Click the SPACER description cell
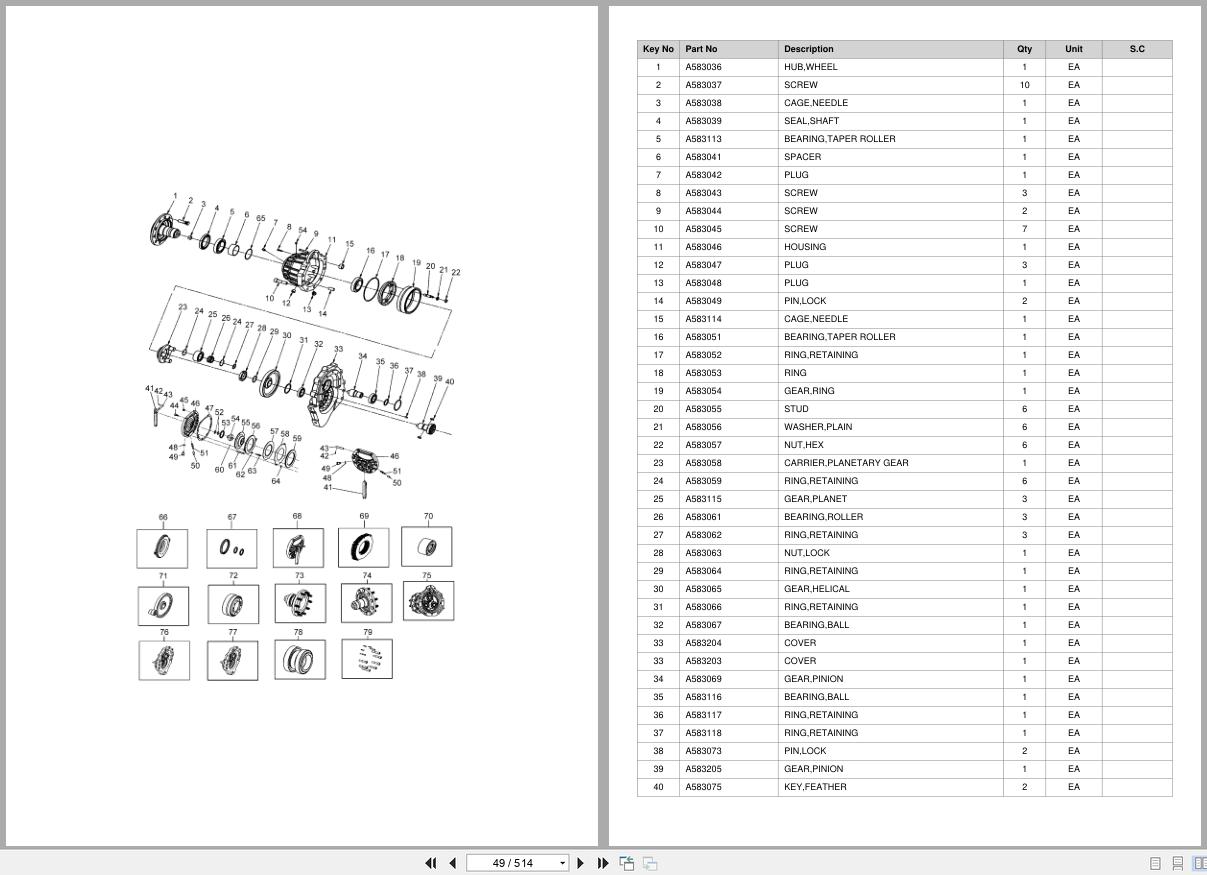The height and width of the screenshot is (875, 1207). tap(891, 157)
